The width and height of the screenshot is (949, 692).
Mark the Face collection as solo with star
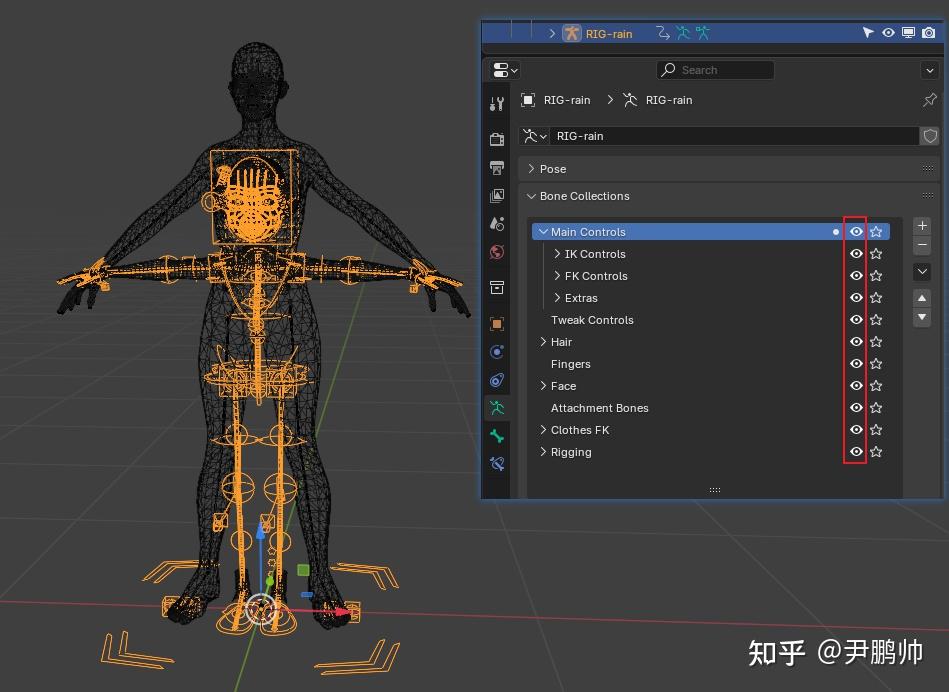(x=876, y=385)
